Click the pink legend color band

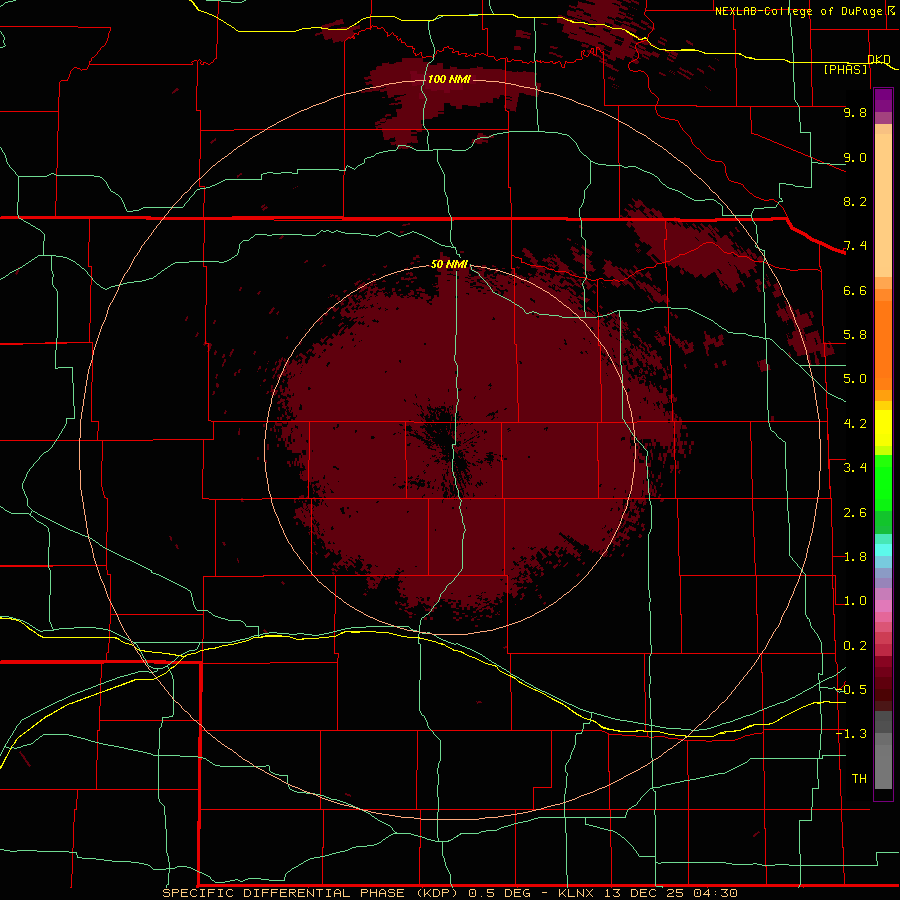(883, 606)
